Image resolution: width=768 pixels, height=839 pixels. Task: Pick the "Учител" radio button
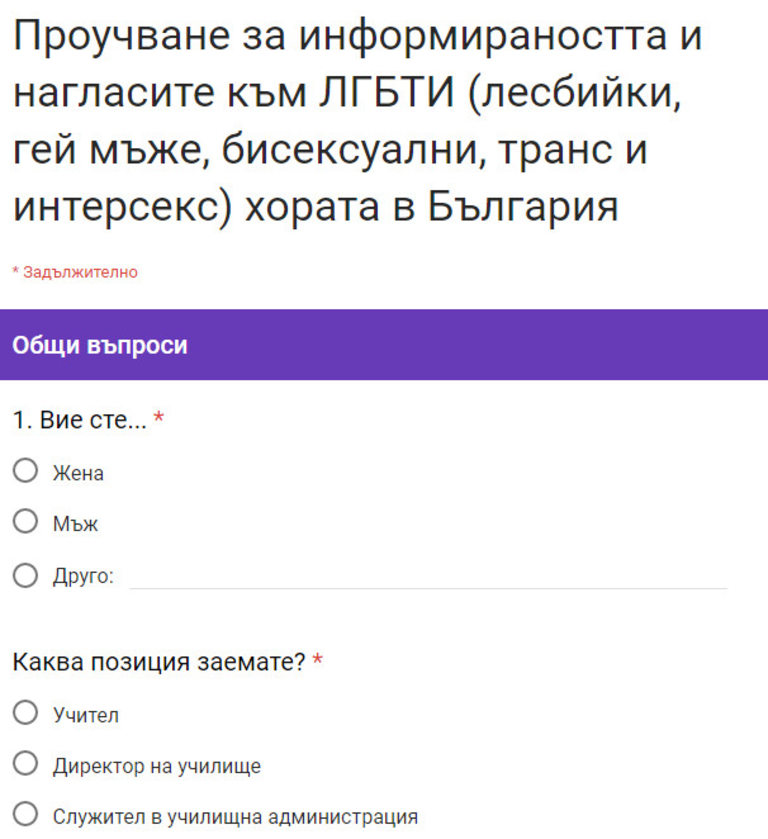pos(25,713)
